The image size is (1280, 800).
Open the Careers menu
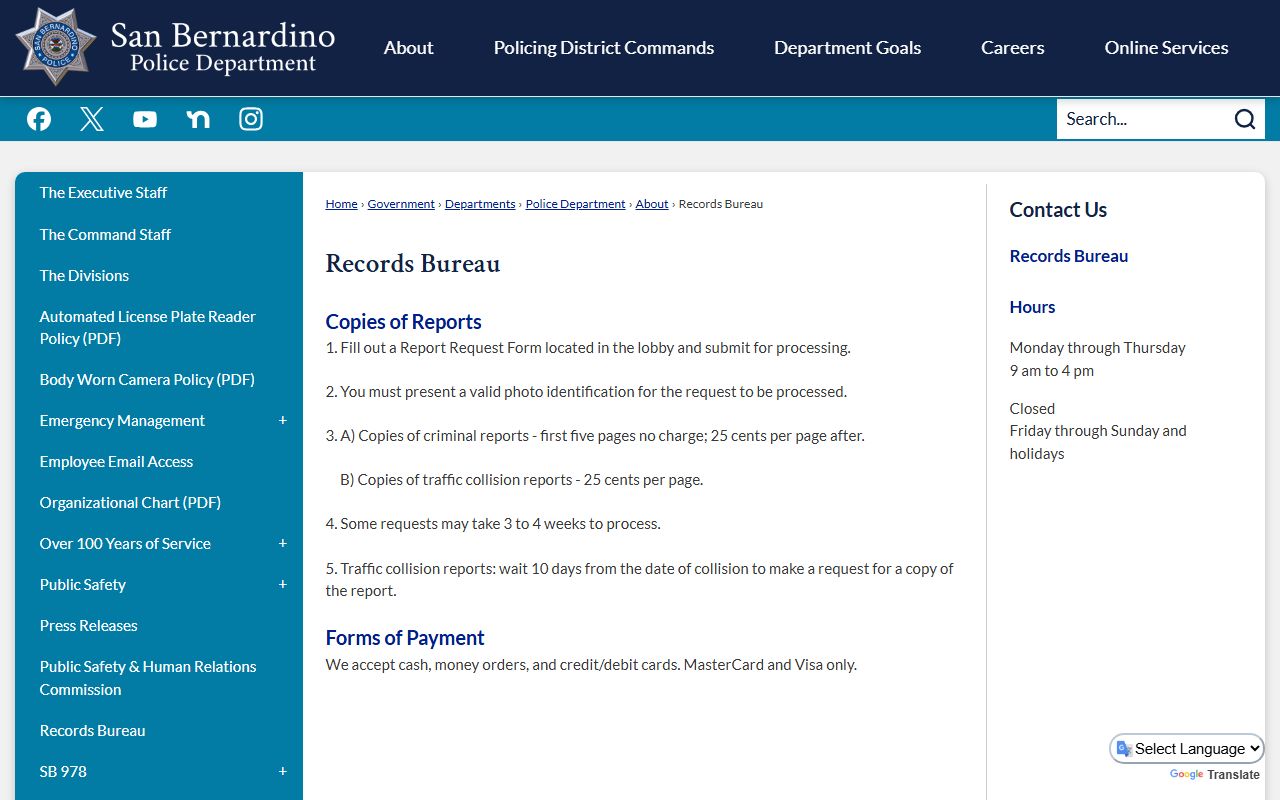pyautogui.click(x=1013, y=48)
